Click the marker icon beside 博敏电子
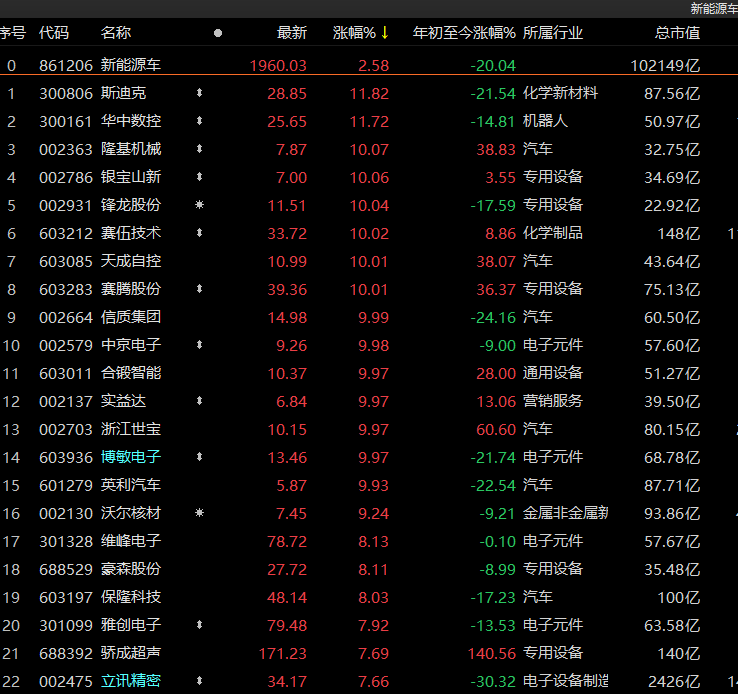738x694 pixels. [200, 457]
